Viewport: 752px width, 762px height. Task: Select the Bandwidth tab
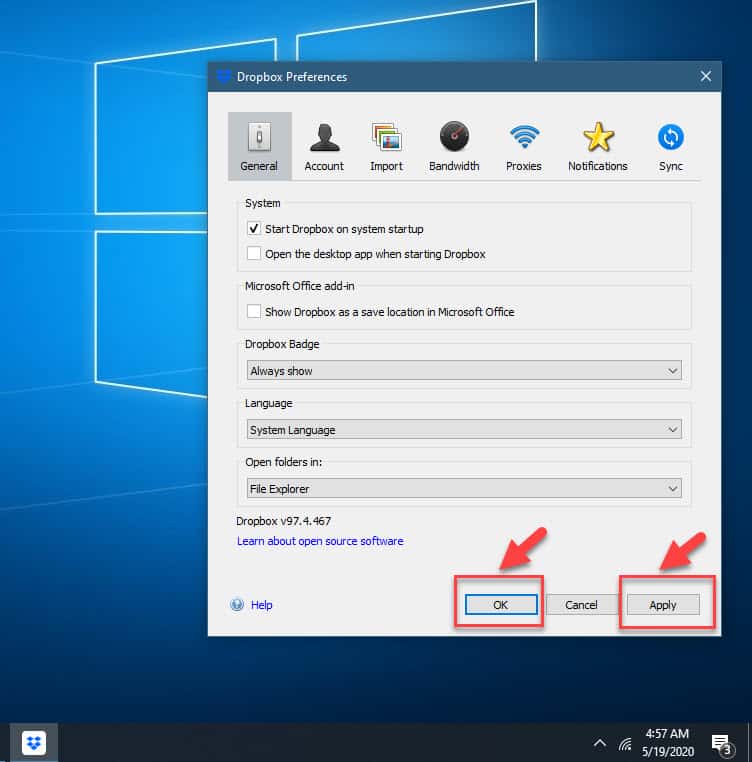pos(454,146)
